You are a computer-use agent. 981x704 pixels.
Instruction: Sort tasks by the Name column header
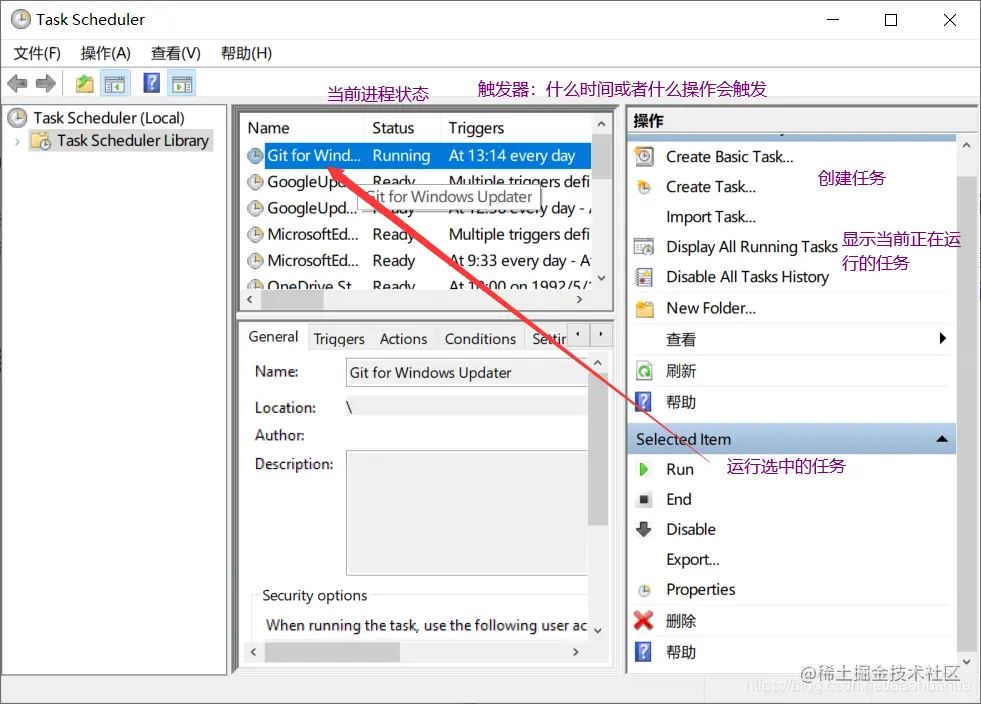pyautogui.click(x=303, y=128)
